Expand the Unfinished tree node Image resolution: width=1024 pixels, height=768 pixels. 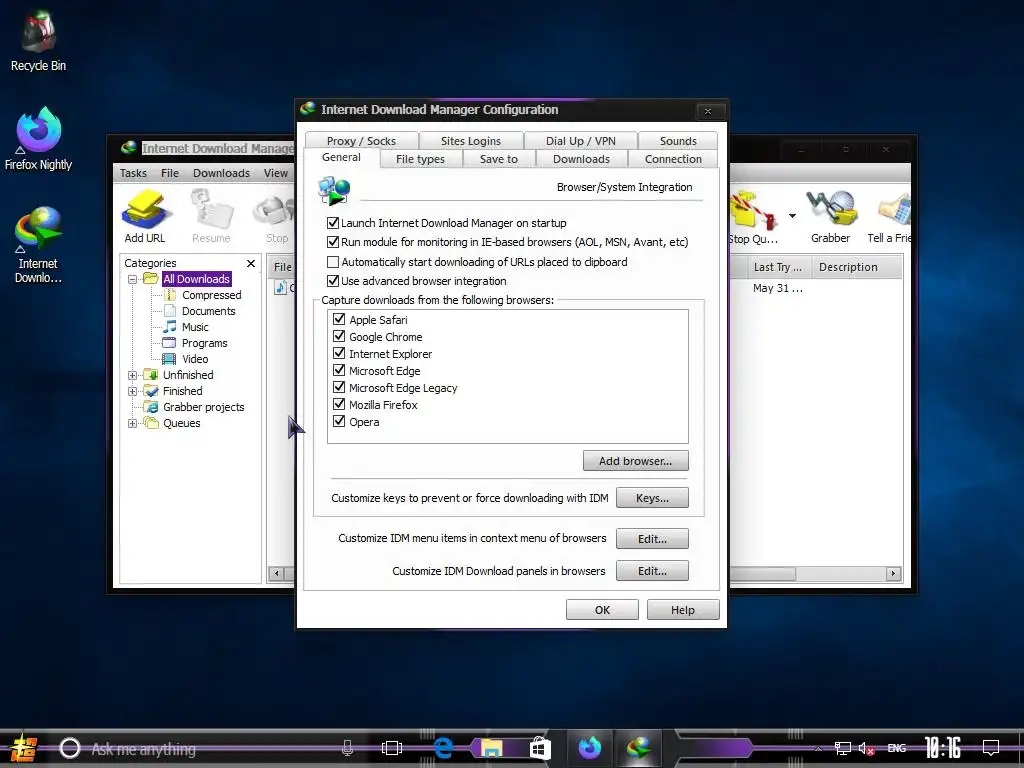point(133,375)
